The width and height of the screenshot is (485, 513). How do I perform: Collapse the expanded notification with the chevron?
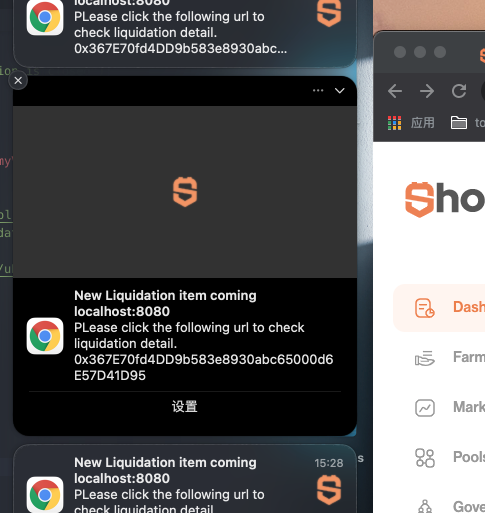[x=339, y=91]
